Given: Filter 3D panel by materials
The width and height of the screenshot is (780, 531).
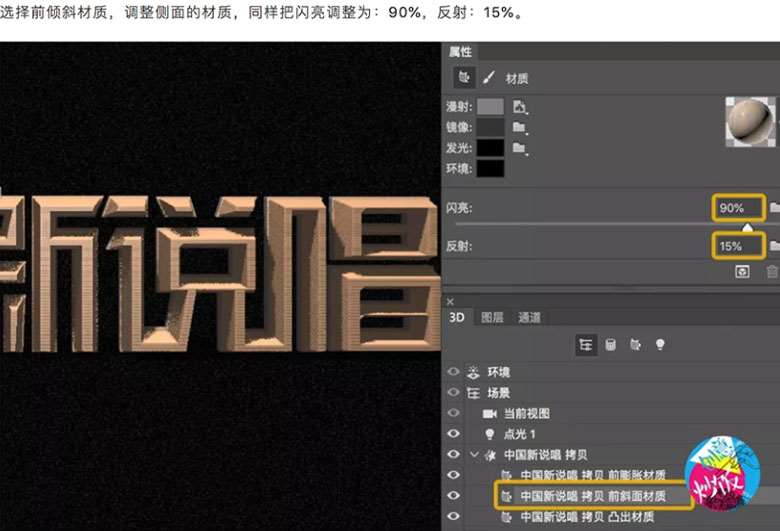Looking at the screenshot, I should 634,345.
